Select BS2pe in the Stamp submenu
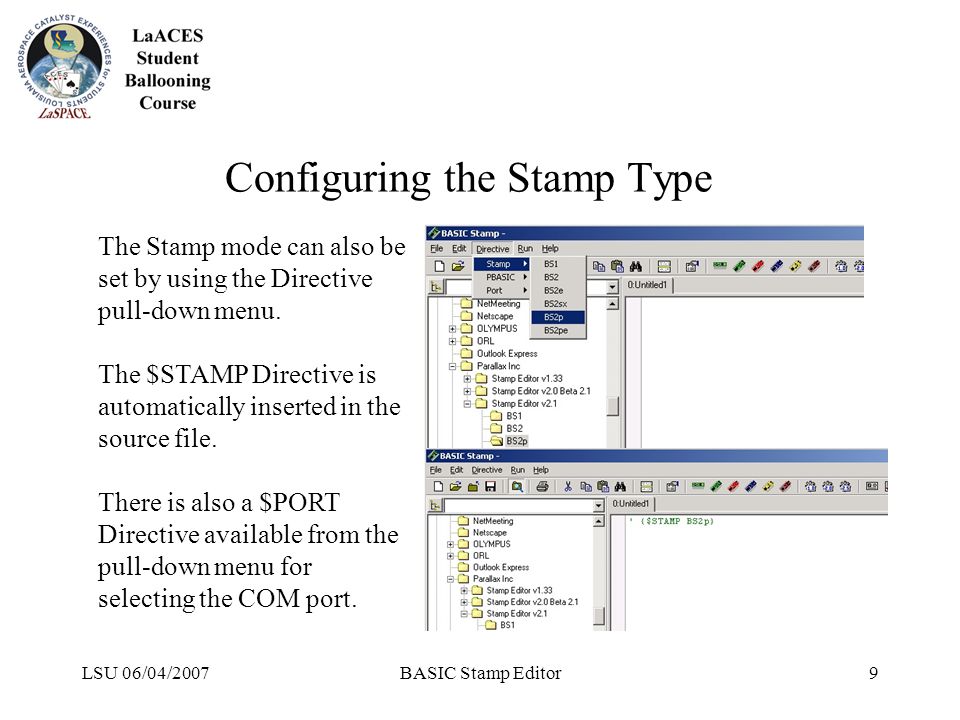The height and width of the screenshot is (720, 960). (558, 330)
